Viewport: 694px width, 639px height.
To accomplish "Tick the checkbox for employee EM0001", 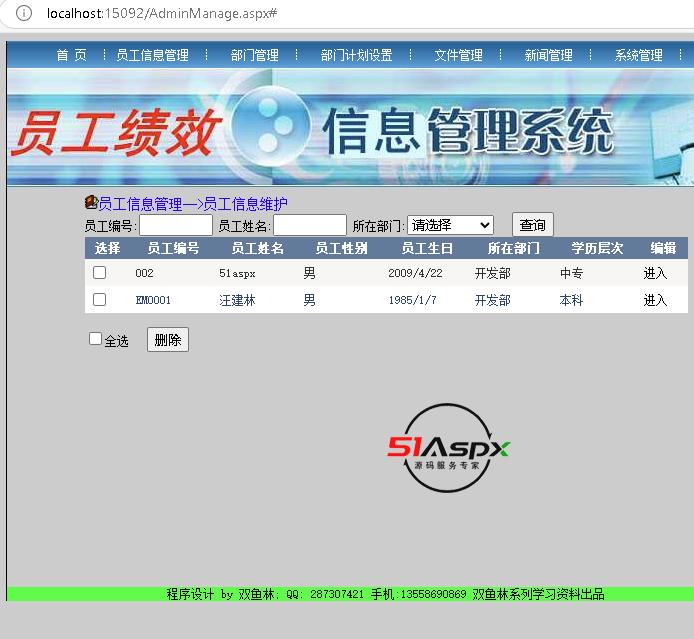I will pyautogui.click(x=100, y=300).
